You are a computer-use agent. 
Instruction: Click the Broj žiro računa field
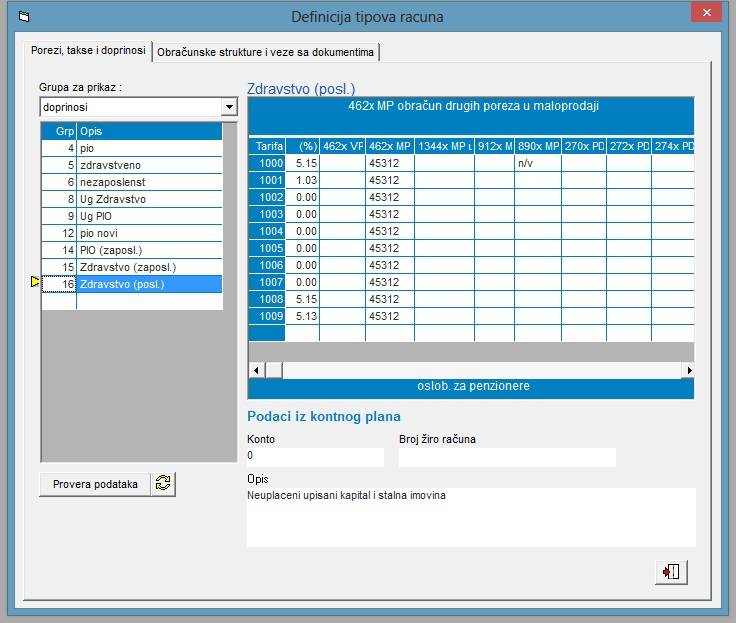506,456
